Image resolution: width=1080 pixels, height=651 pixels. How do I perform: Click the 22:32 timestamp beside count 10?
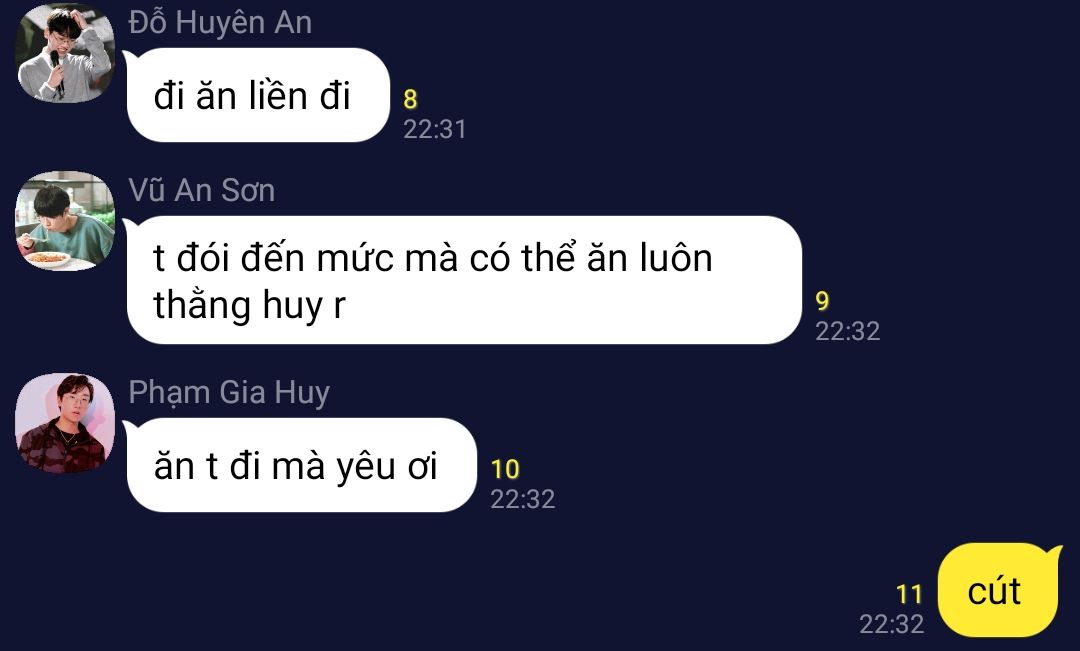click(x=522, y=499)
